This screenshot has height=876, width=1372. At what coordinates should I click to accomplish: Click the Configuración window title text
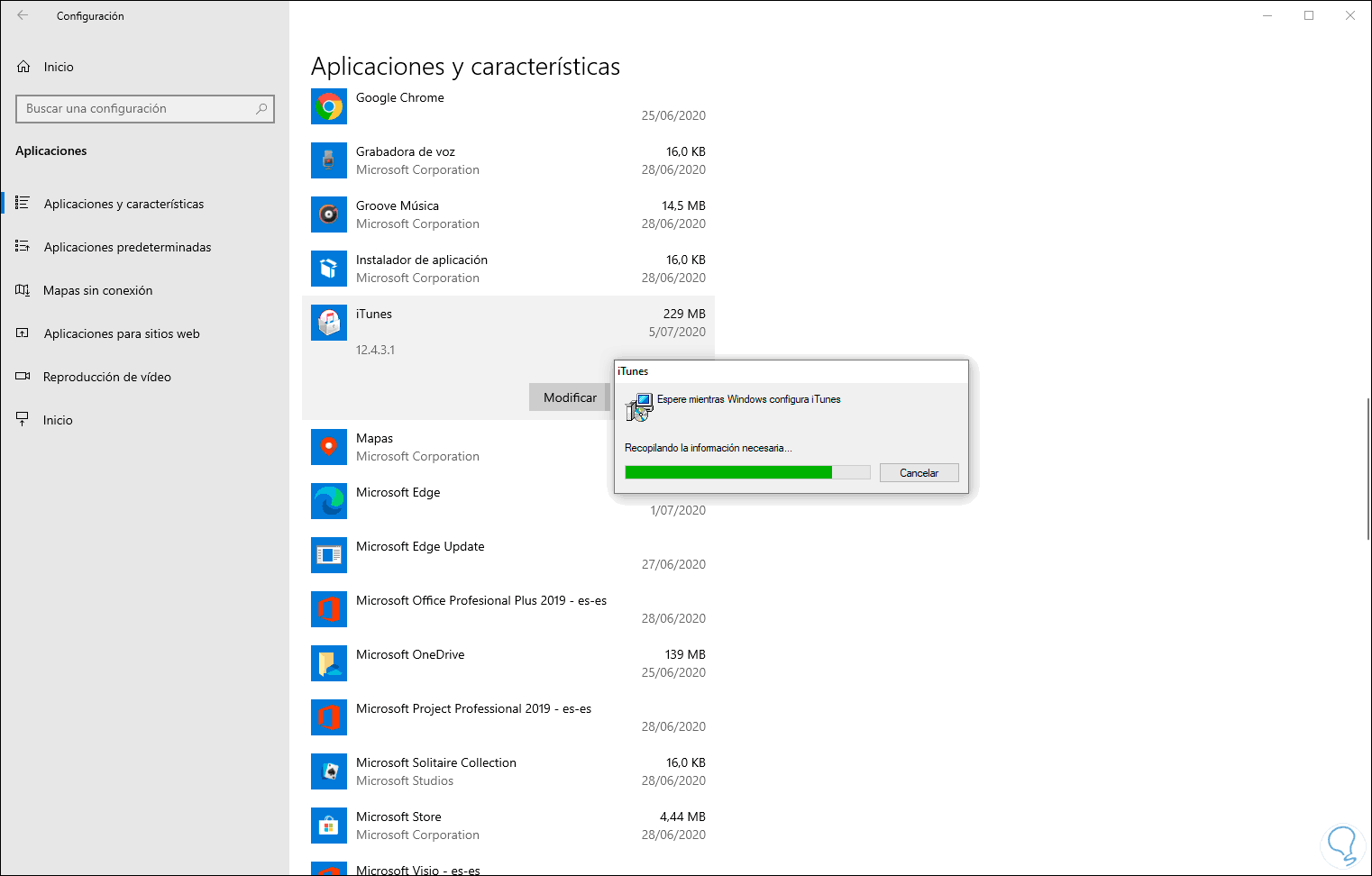pyautogui.click(x=90, y=16)
